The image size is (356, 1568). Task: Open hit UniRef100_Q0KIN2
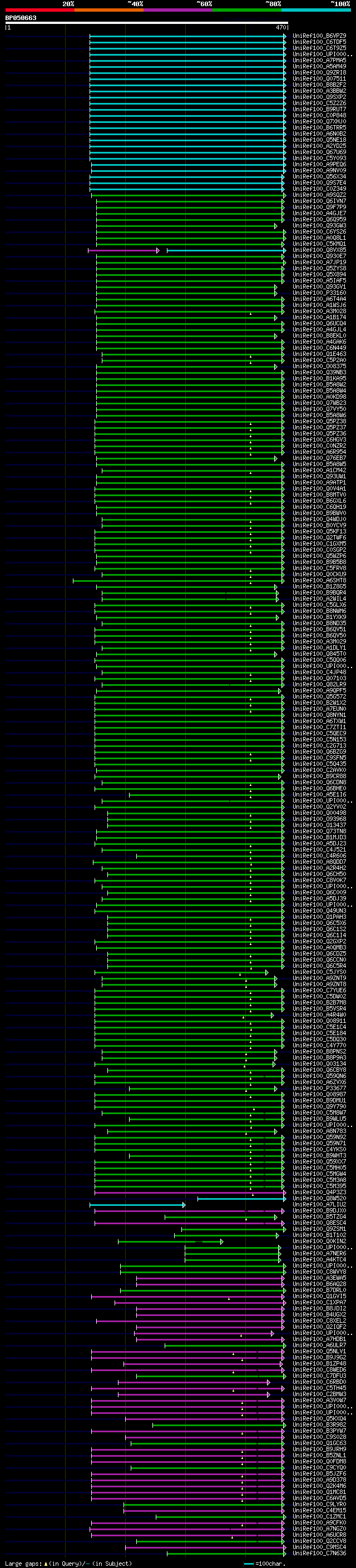(319, 1240)
